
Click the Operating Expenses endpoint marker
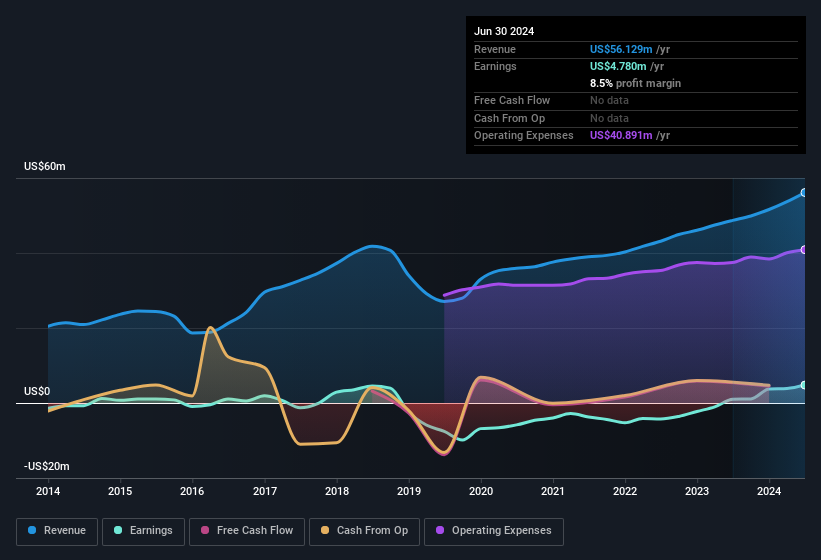pyautogui.click(x=804, y=250)
